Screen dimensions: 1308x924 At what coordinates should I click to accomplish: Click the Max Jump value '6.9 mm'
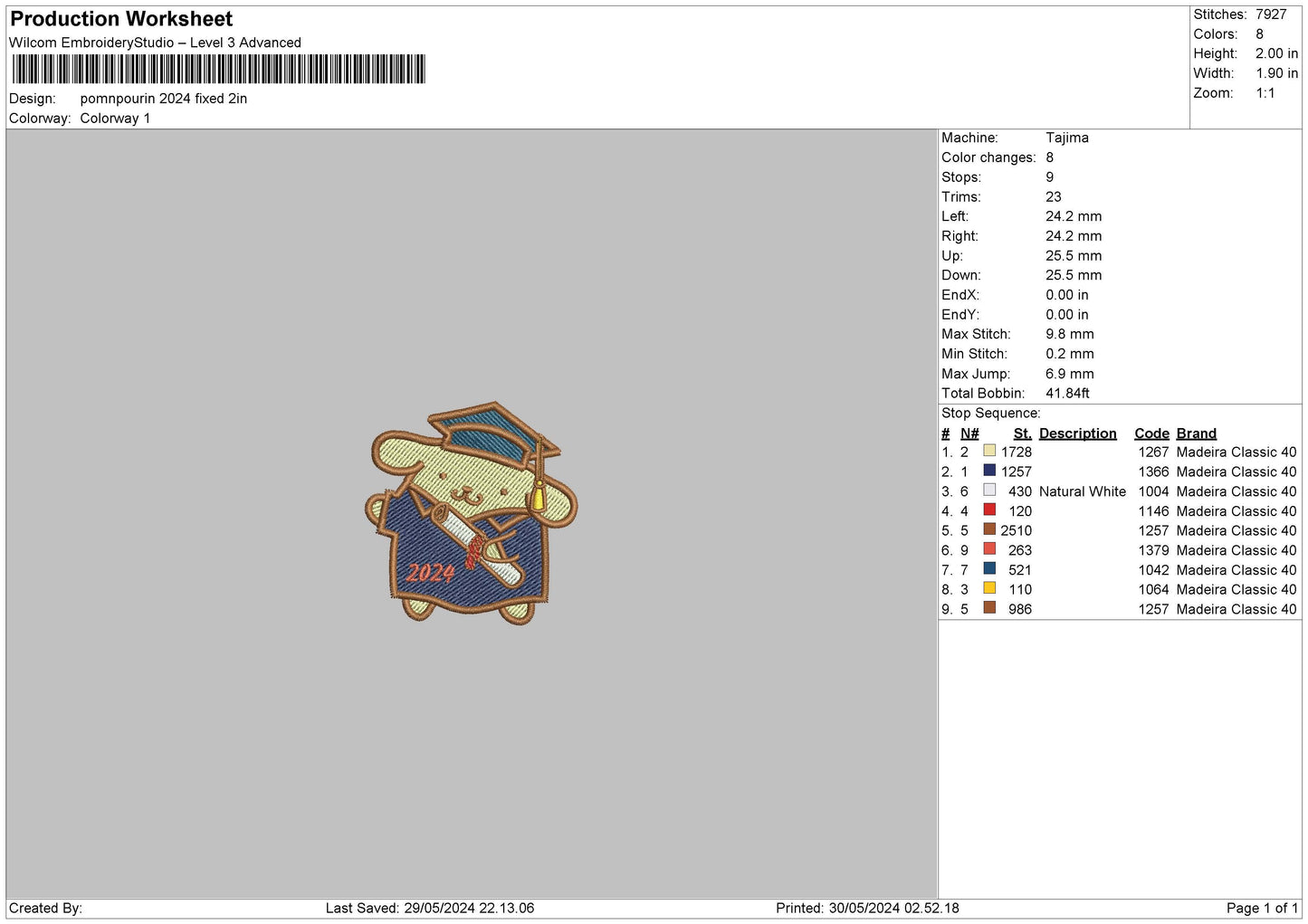pyautogui.click(x=1070, y=374)
